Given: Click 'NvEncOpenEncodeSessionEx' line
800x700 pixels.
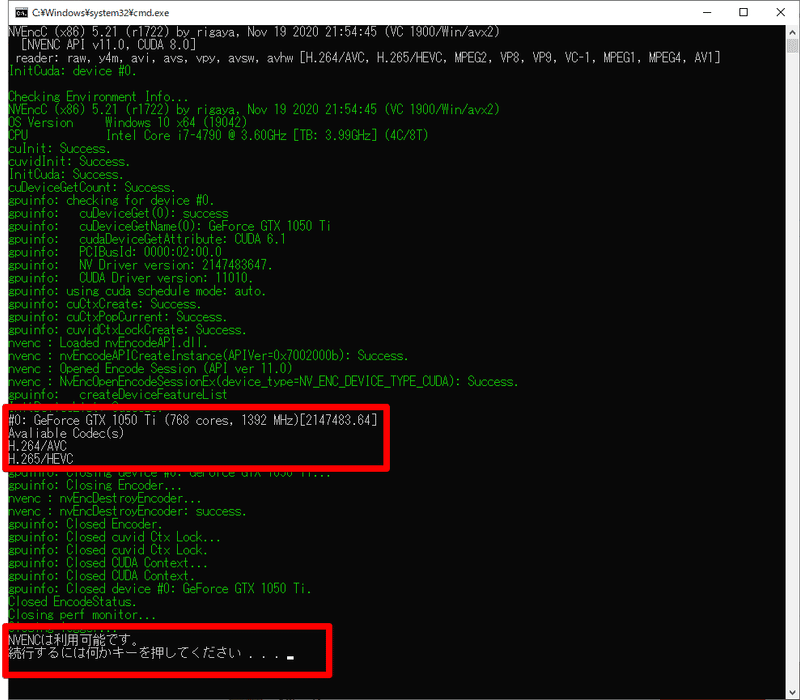Looking at the screenshot, I should coord(263,382).
